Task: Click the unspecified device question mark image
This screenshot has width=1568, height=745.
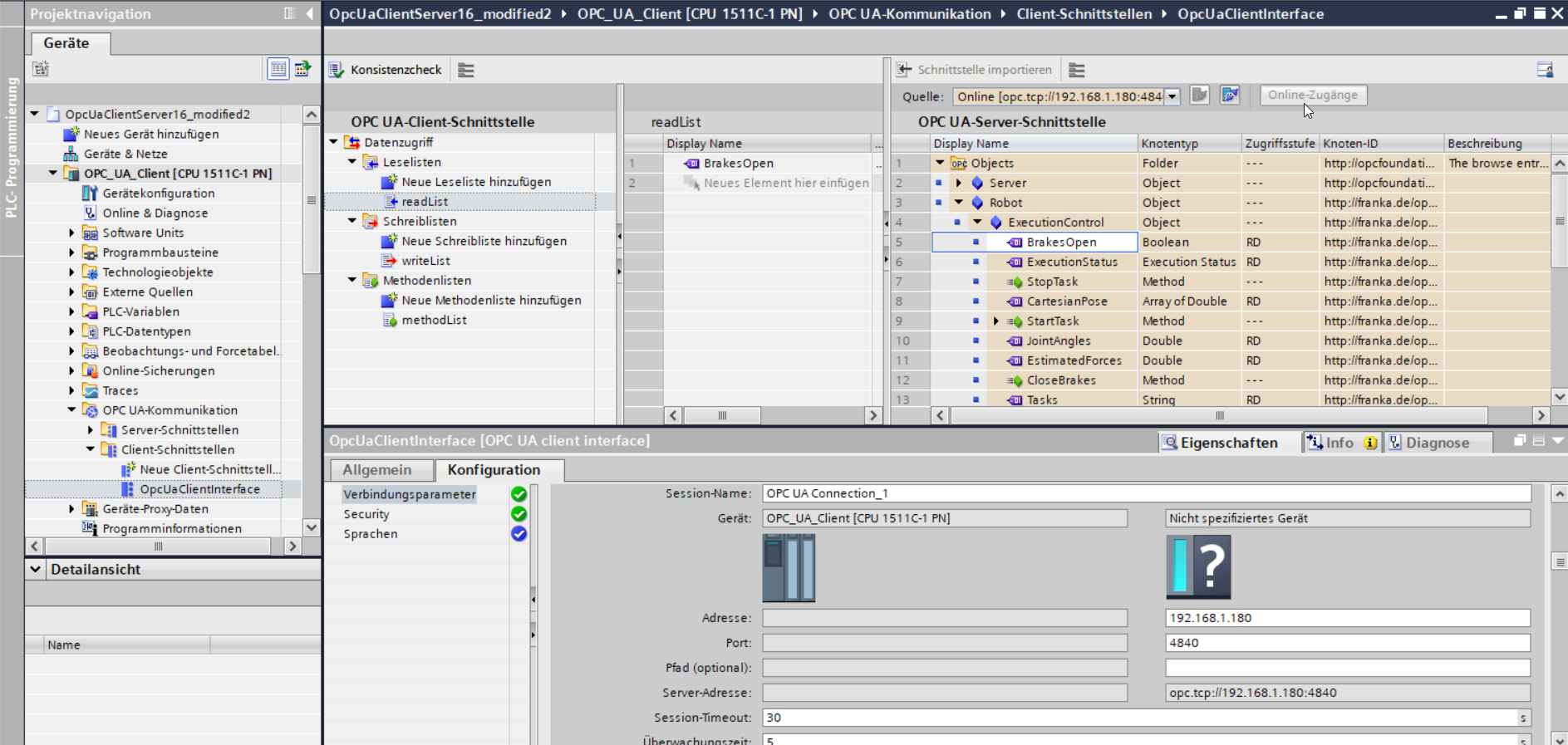Action: click(x=1198, y=567)
